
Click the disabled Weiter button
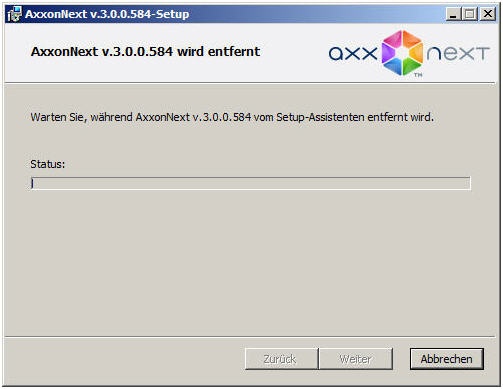[356, 359]
